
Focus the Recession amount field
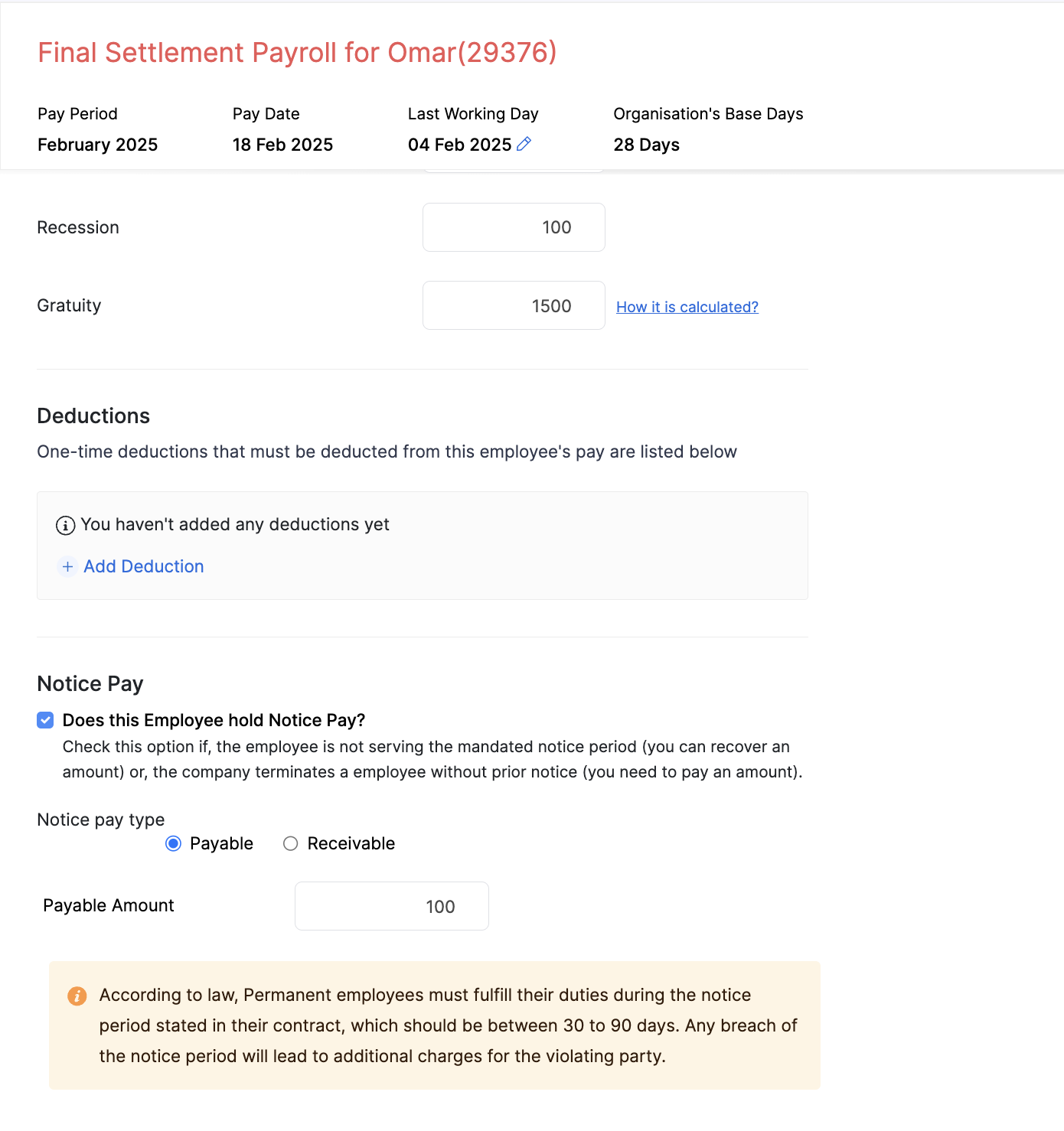coord(514,227)
